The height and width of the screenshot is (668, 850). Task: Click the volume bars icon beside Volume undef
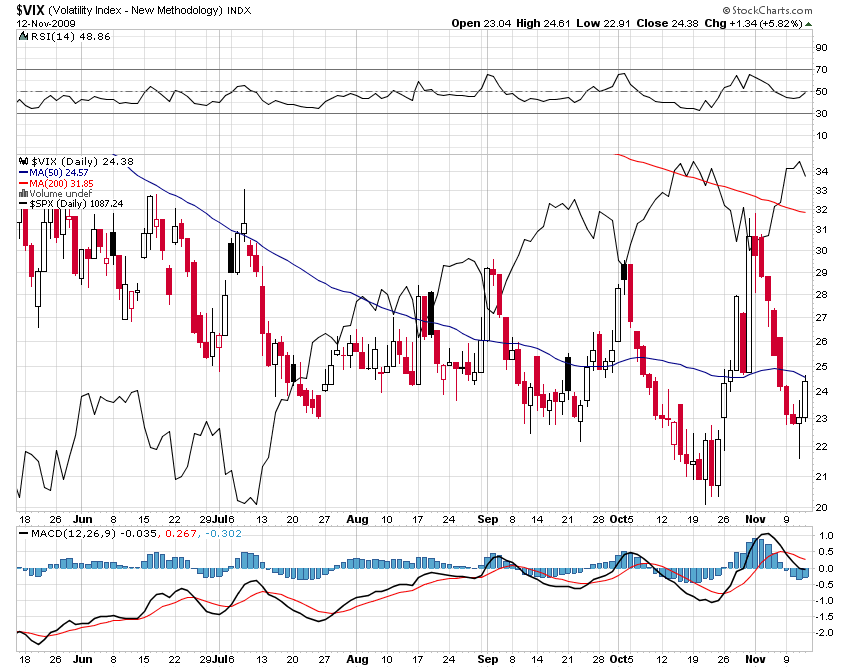[x=23, y=194]
